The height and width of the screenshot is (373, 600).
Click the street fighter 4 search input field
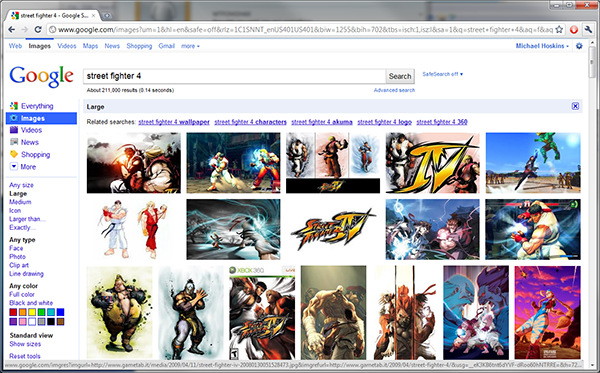tap(235, 76)
